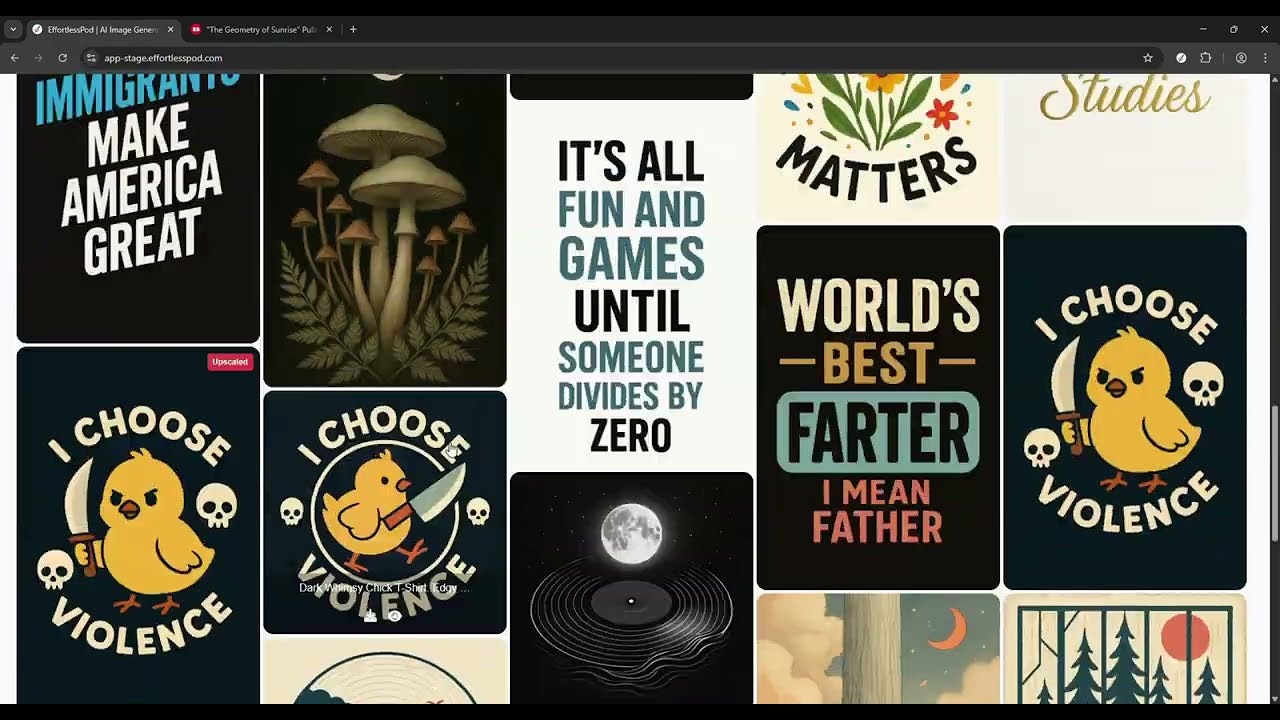Image resolution: width=1280 pixels, height=720 pixels.
Task: Open the enhance icon on Dark Whimsy Chick card
Action: [x=394, y=616]
